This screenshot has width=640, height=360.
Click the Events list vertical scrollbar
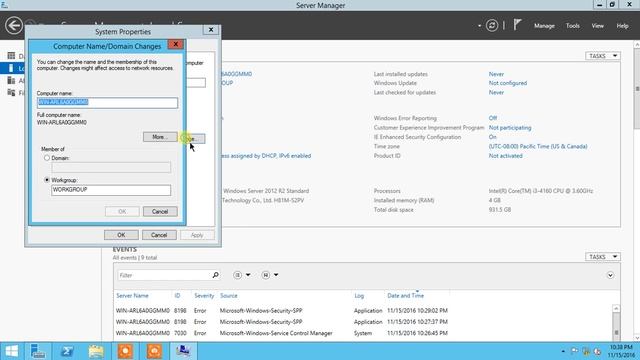616,322
